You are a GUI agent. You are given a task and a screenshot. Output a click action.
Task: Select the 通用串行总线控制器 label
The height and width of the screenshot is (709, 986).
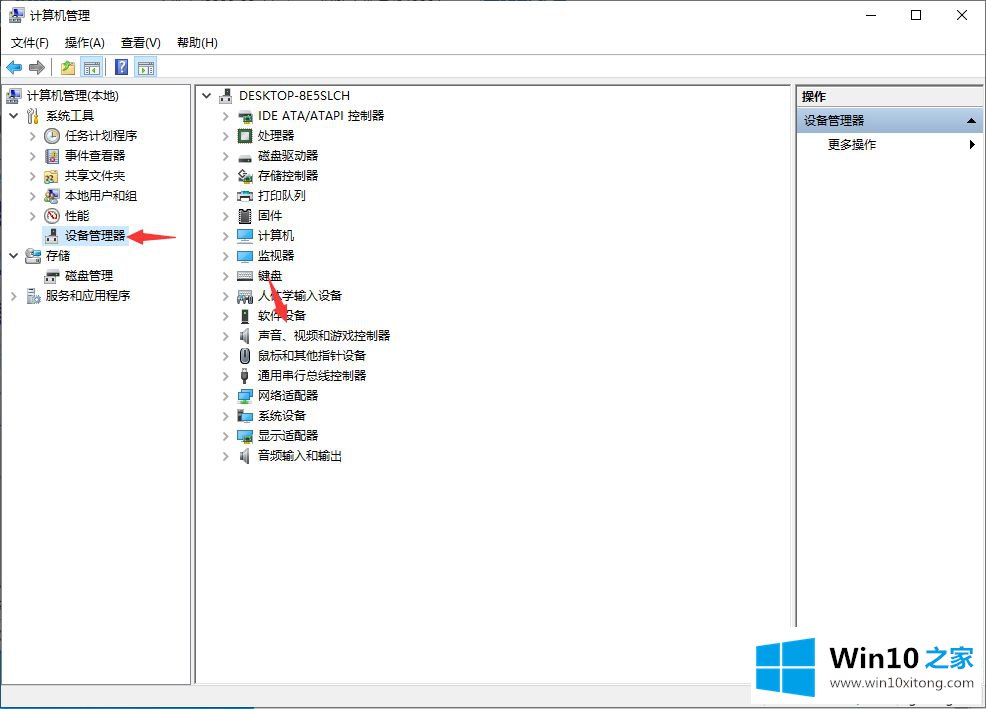(312, 376)
